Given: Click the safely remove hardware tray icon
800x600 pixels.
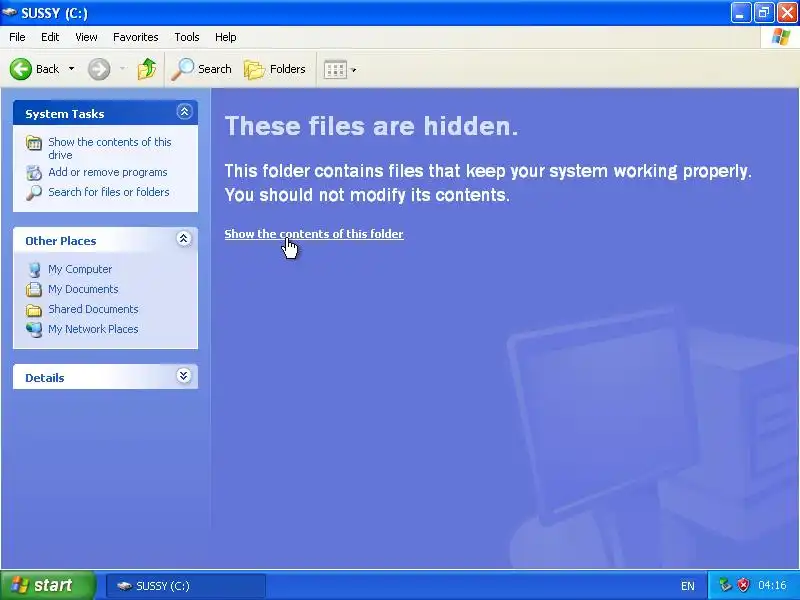Looking at the screenshot, I should click(x=725, y=585).
